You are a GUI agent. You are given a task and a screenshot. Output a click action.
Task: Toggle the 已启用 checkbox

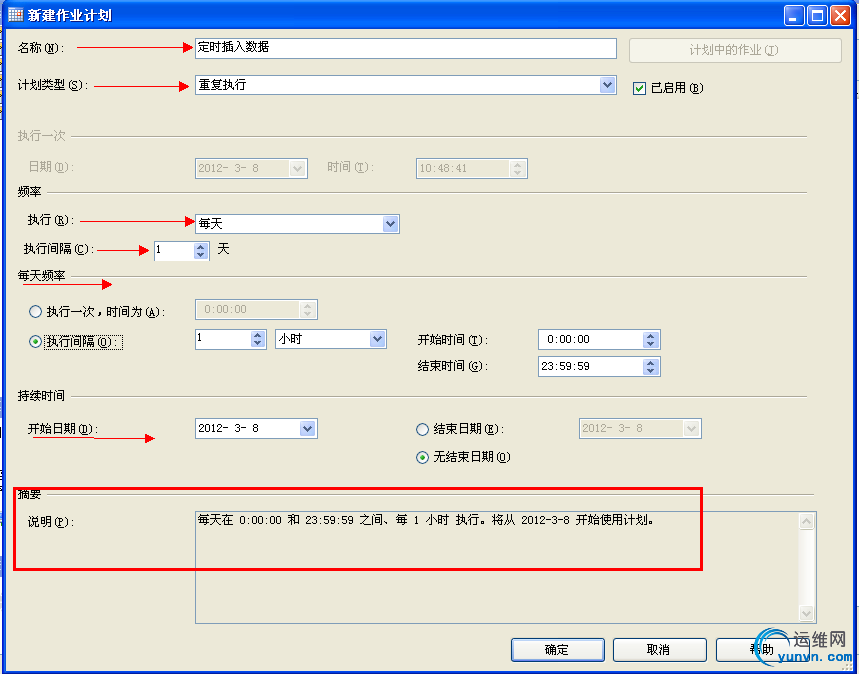tap(637, 88)
